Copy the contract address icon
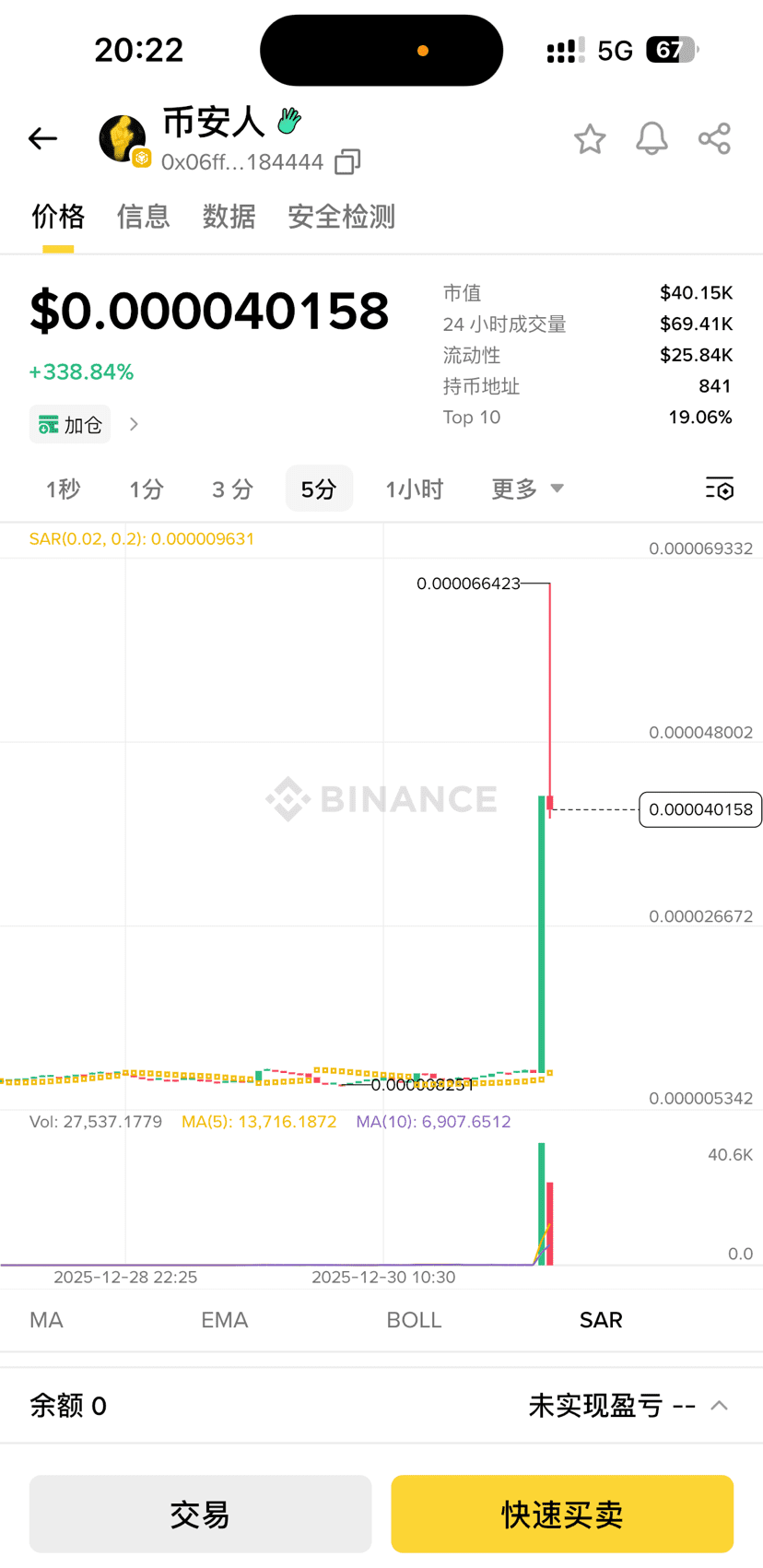Image resolution: width=763 pixels, height=1568 pixels. tap(347, 161)
